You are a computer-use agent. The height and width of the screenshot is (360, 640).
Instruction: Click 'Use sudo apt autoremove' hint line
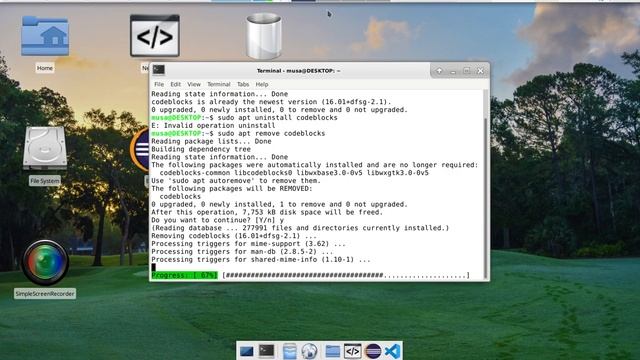tap(236, 181)
